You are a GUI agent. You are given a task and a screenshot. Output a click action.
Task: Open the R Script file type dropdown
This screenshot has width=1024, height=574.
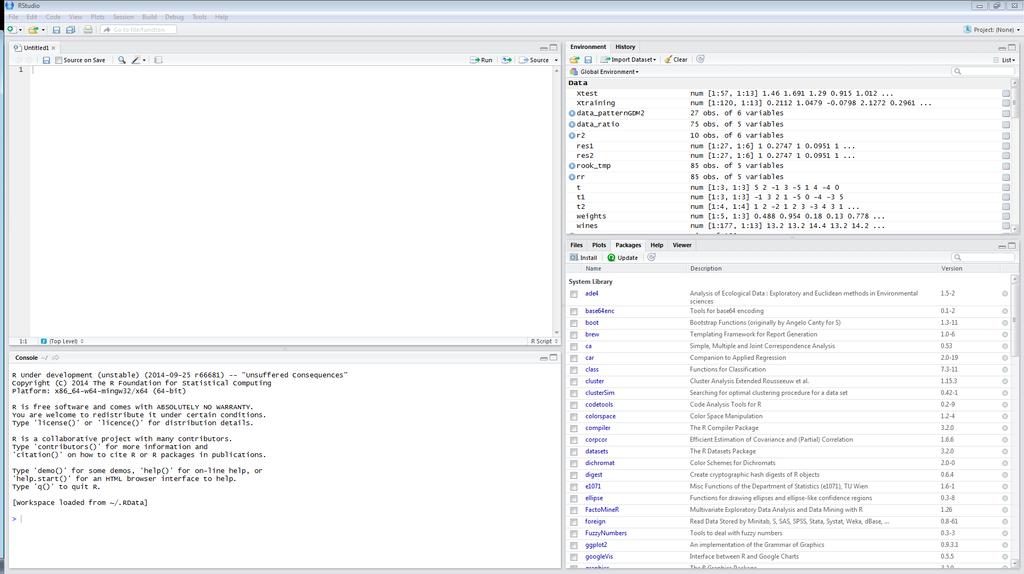tap(545, 341)
